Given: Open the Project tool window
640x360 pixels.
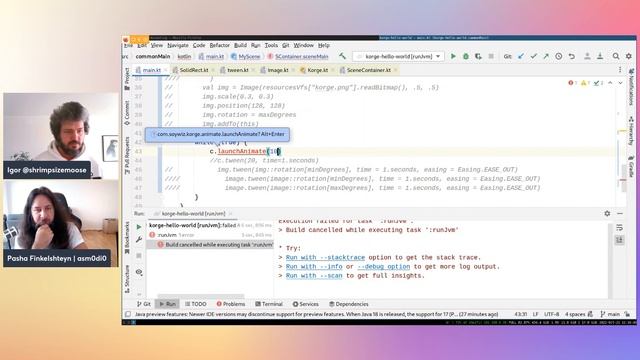Looking at the screenshot, I should point(127,79).
